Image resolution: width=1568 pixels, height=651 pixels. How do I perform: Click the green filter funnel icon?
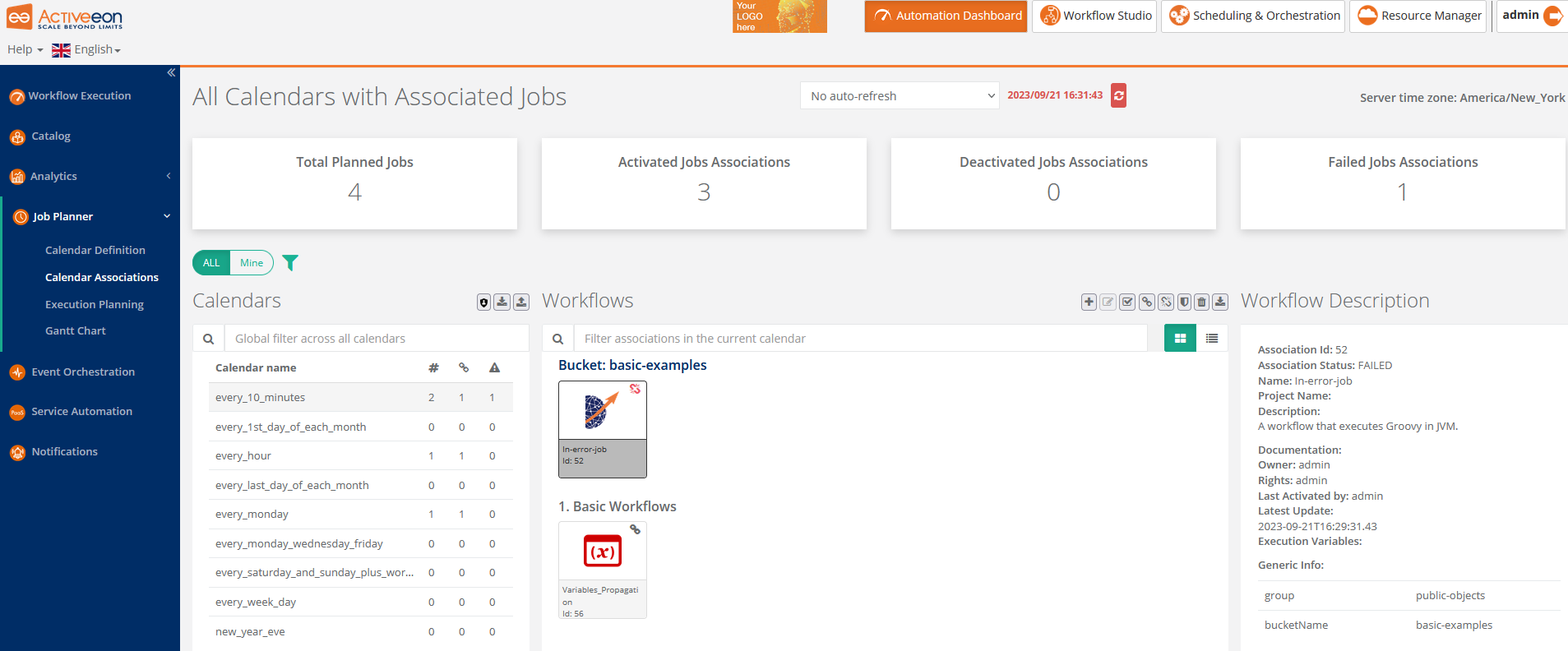[x=290, y=263]
